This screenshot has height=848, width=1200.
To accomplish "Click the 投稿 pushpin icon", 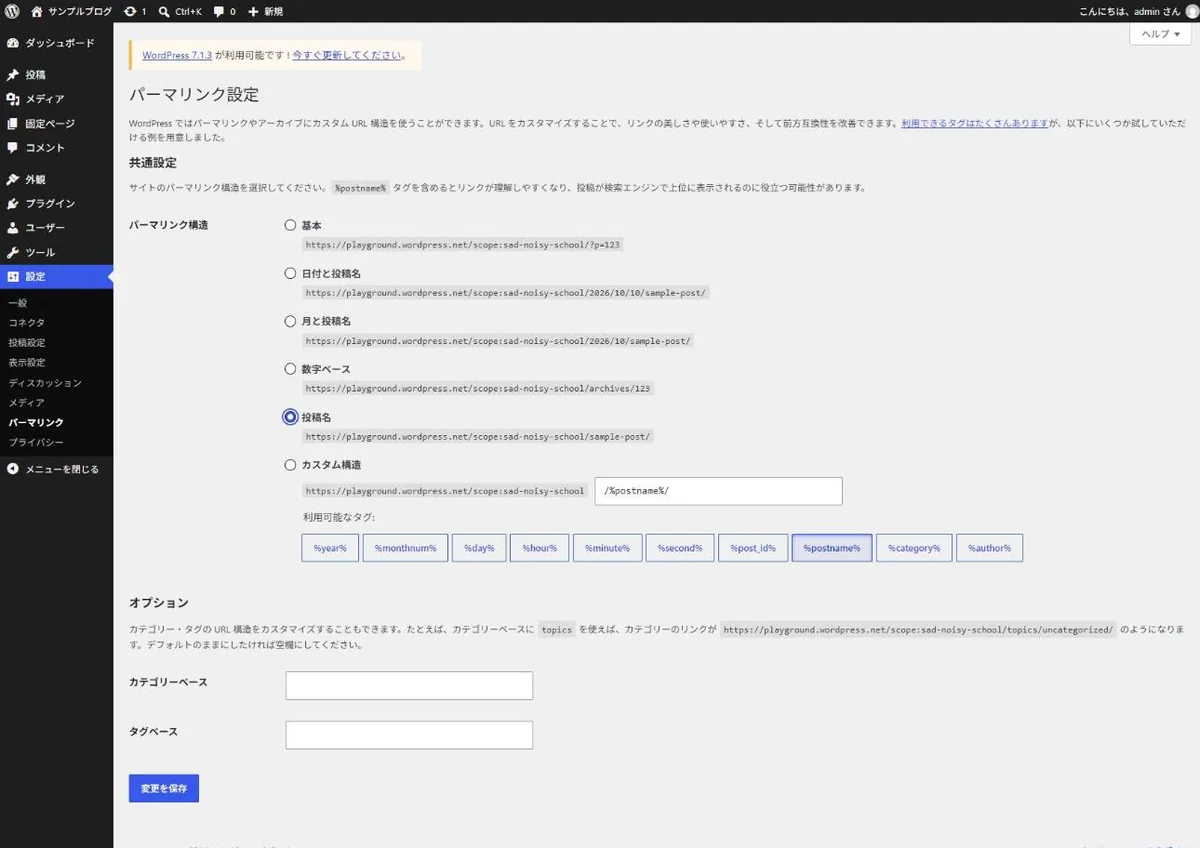I will pos(12,75).
